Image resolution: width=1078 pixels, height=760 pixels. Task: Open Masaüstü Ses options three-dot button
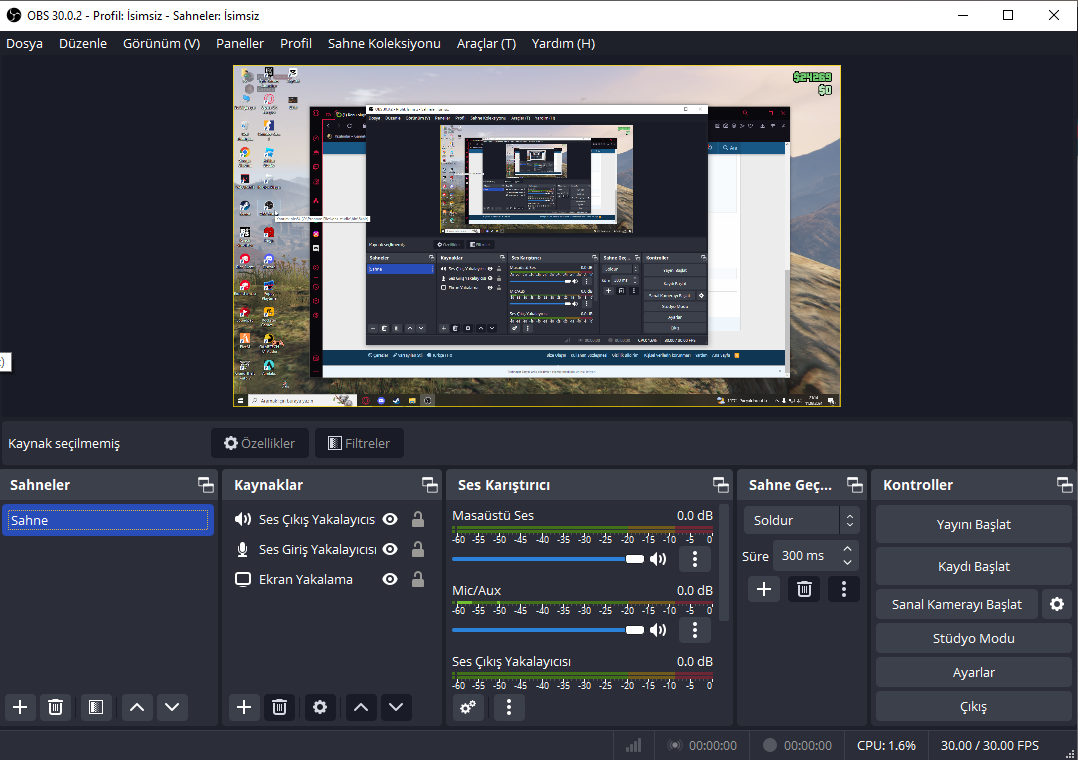point(694,558)
